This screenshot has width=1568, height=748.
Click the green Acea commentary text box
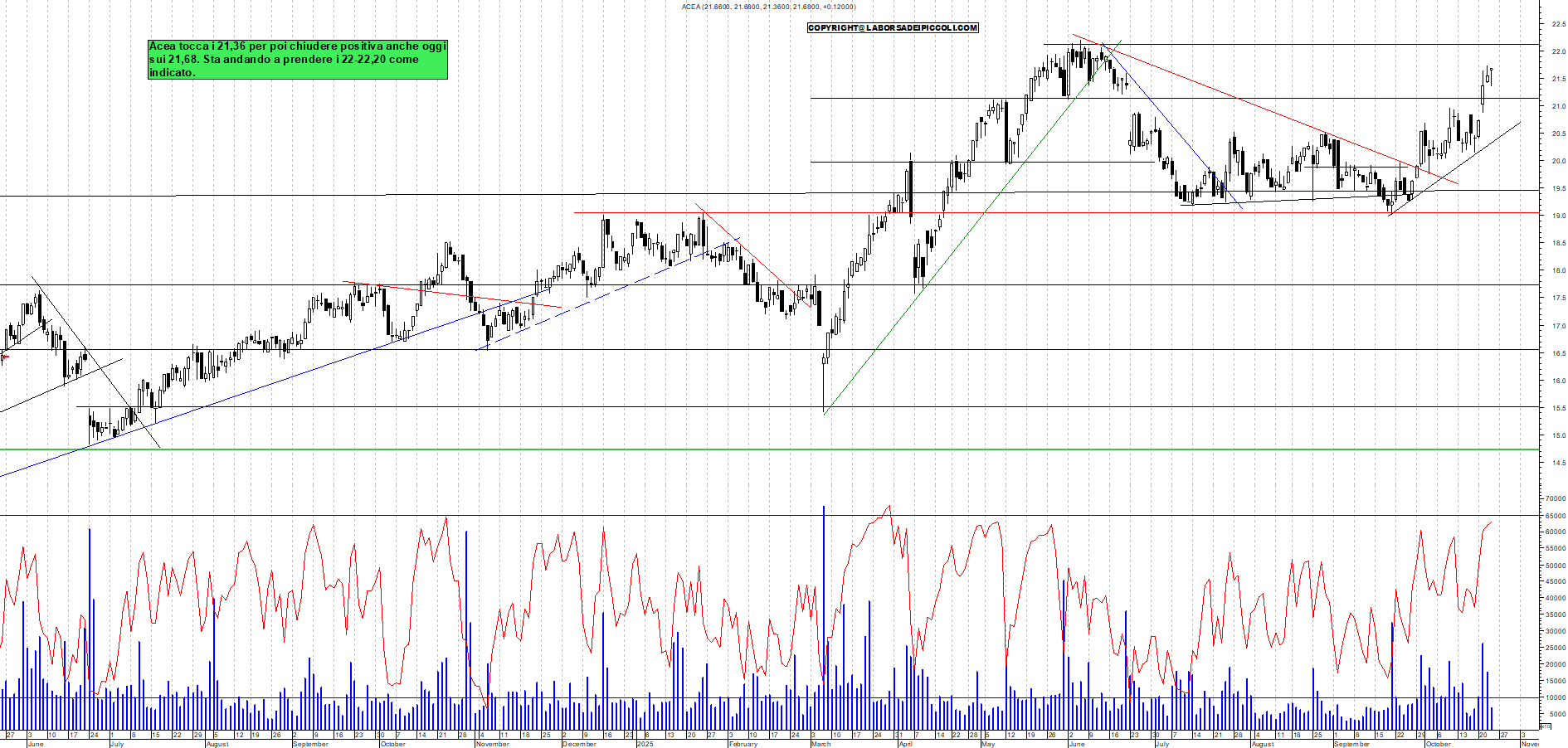coord(298,60)
